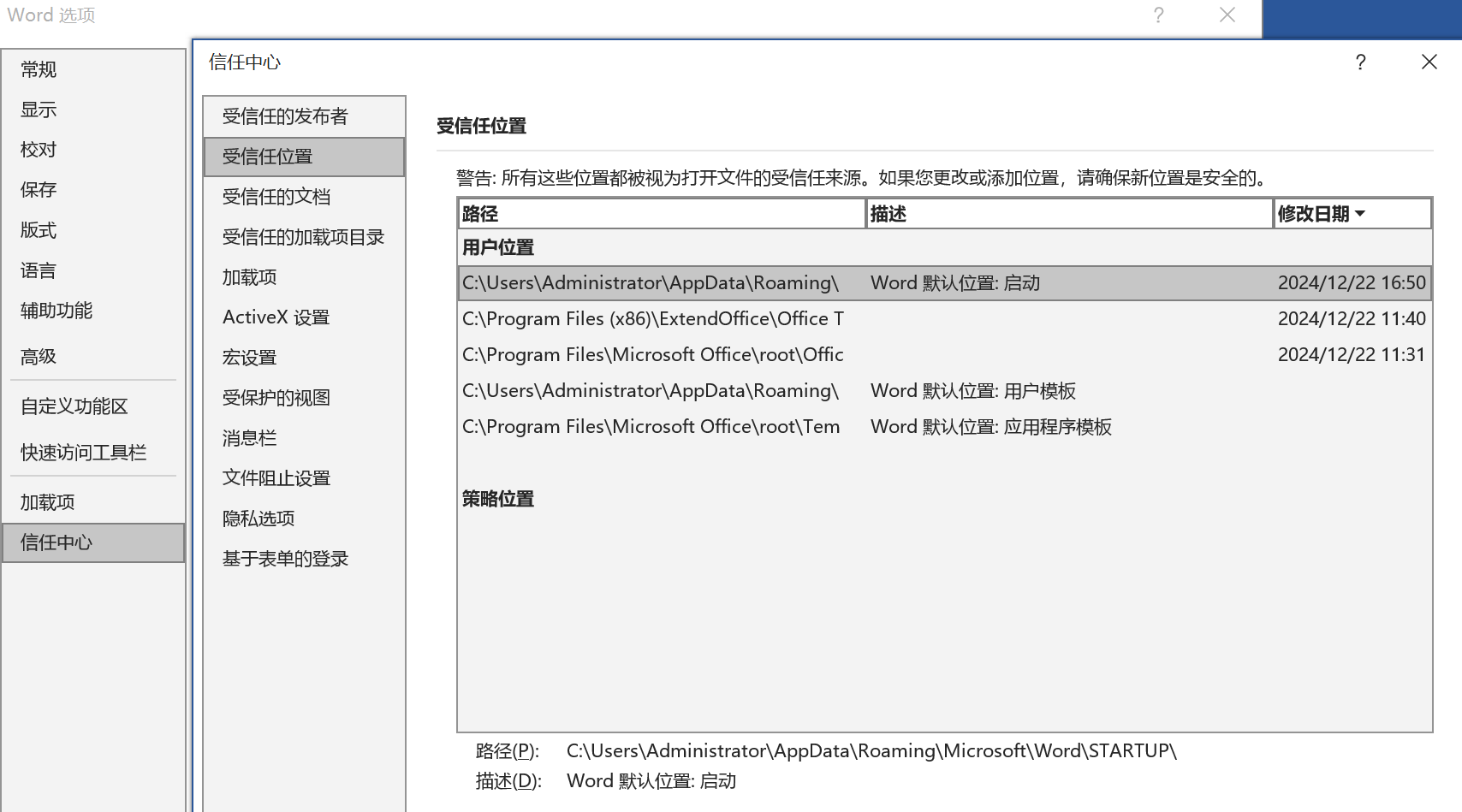This screenshot has width=1462, height=812.
Task: Click the 描述 column header
Action: click(1069, 214)
